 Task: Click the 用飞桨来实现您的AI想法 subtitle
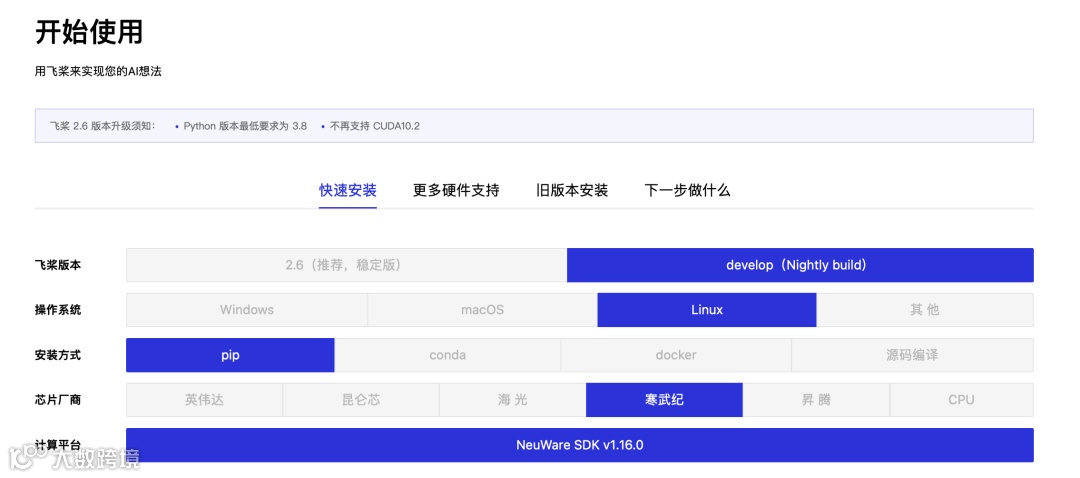(98, 72)
